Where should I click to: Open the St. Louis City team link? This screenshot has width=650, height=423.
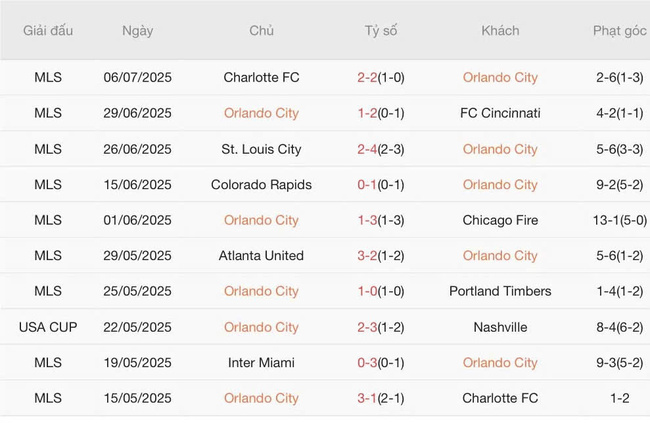click(261, 149)
